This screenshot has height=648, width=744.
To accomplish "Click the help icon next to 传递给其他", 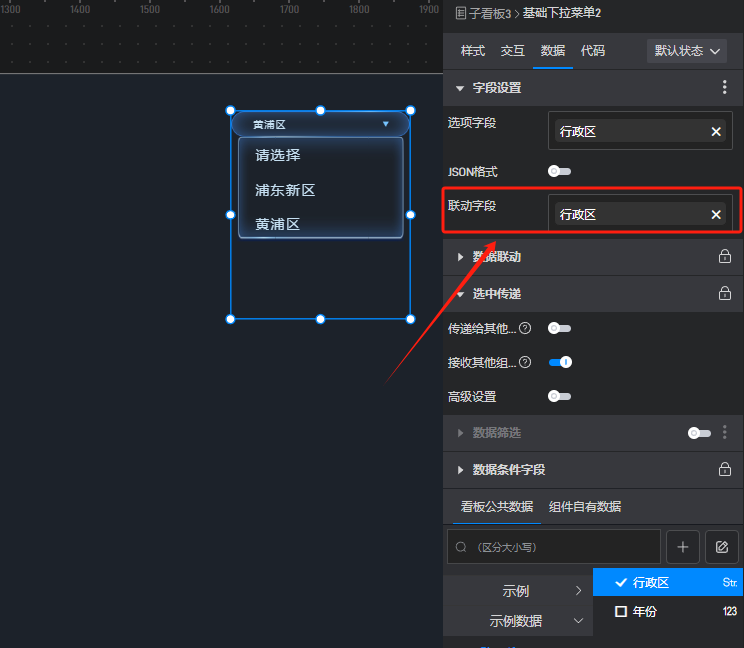I will [525, 328].
